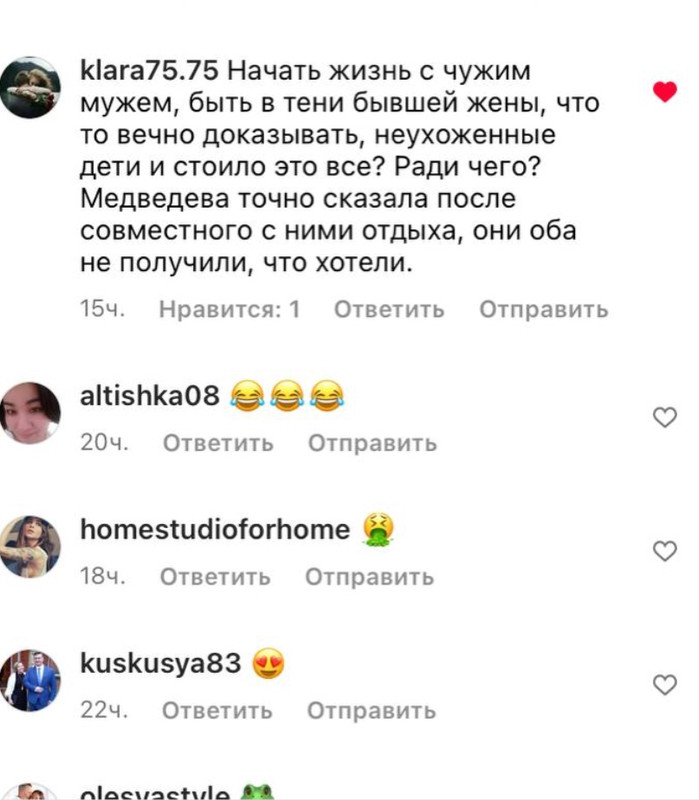The height and width of the screenshot is (800, 699).
Task: Open altishka08's avatar
Action: [30, 413]
